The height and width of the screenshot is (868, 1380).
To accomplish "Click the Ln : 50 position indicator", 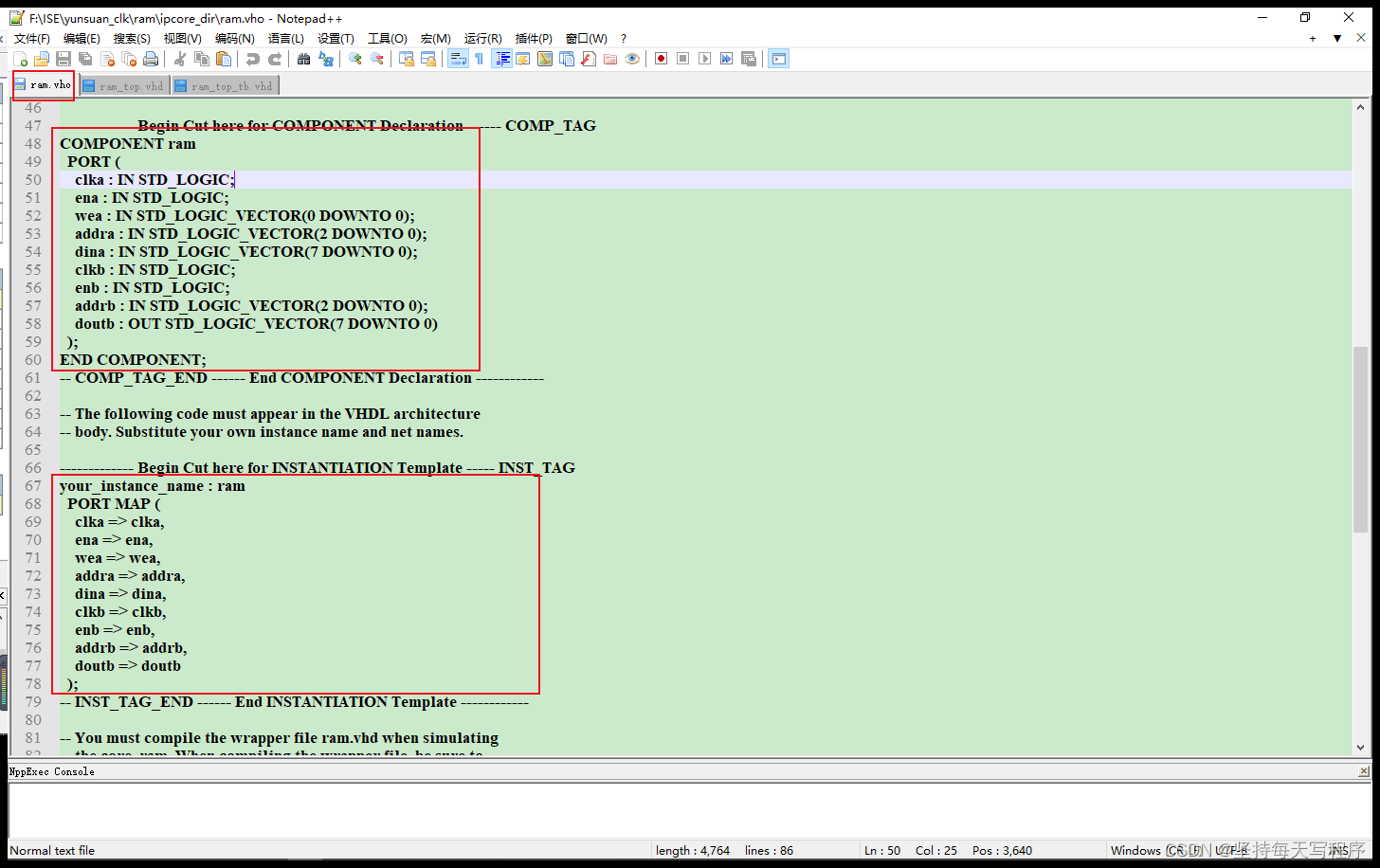I will tap(882, 850).
